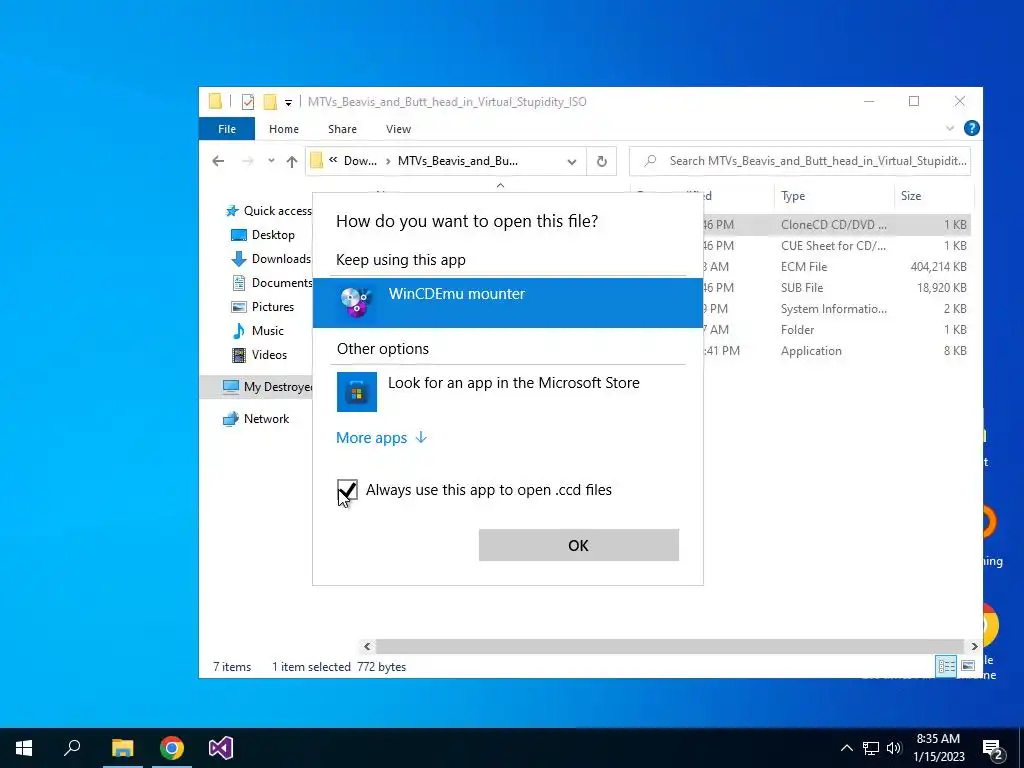Screen dimensions: 1024x768
Task: Click the Microsoft Store app icon
Action: [357, 392]
